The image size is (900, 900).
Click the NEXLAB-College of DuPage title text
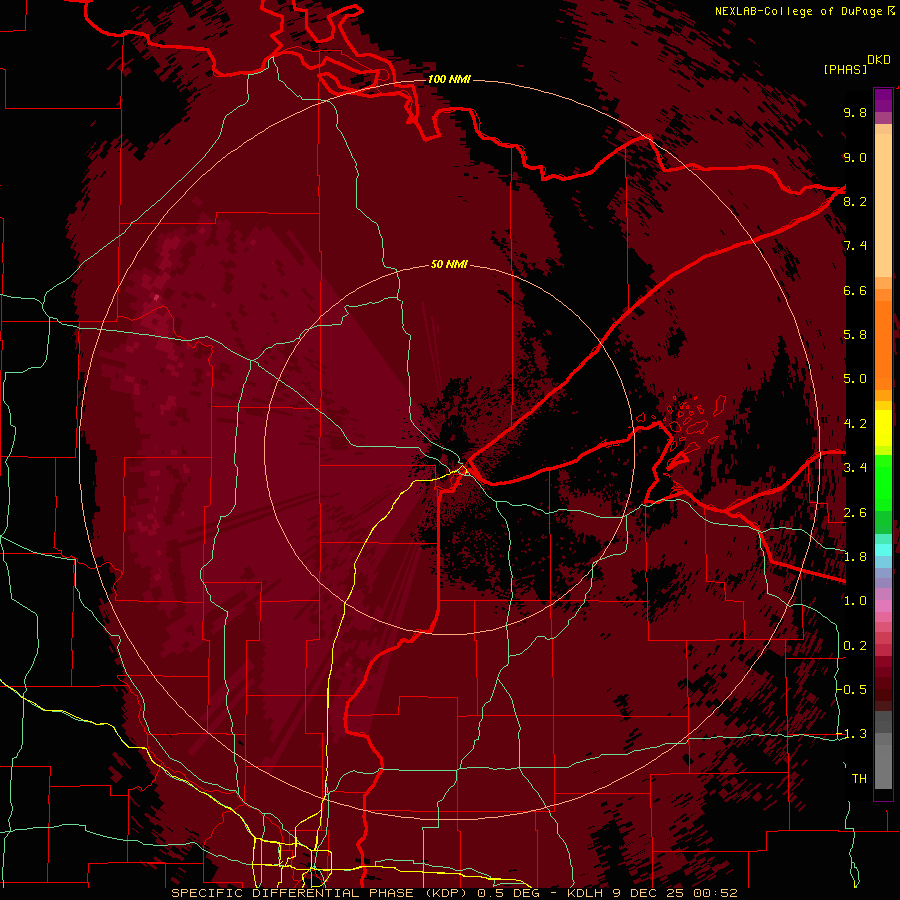(x=798, y=11)
